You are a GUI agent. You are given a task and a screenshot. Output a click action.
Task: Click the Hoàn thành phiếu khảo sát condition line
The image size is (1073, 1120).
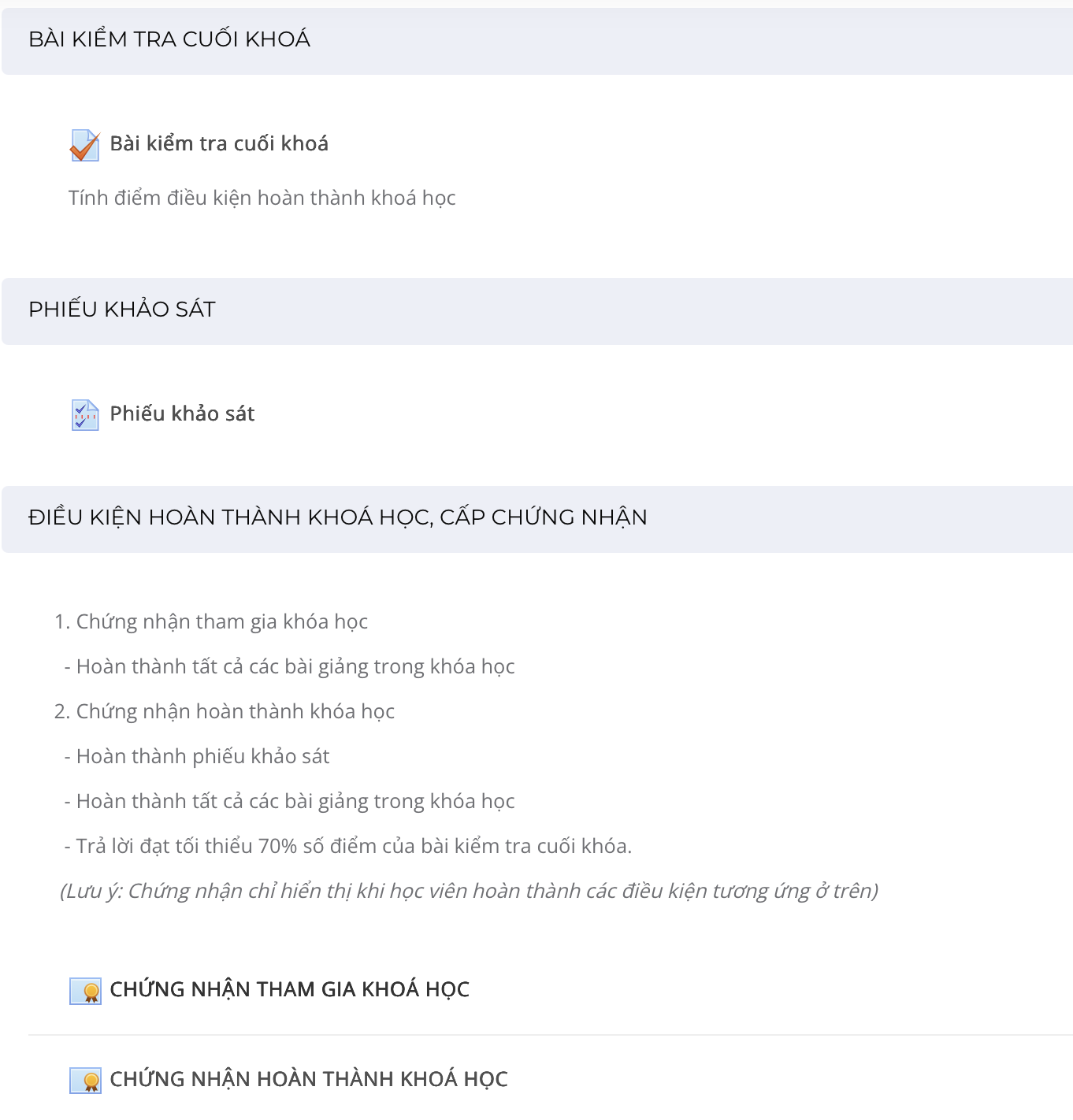(x=197, y=756)
